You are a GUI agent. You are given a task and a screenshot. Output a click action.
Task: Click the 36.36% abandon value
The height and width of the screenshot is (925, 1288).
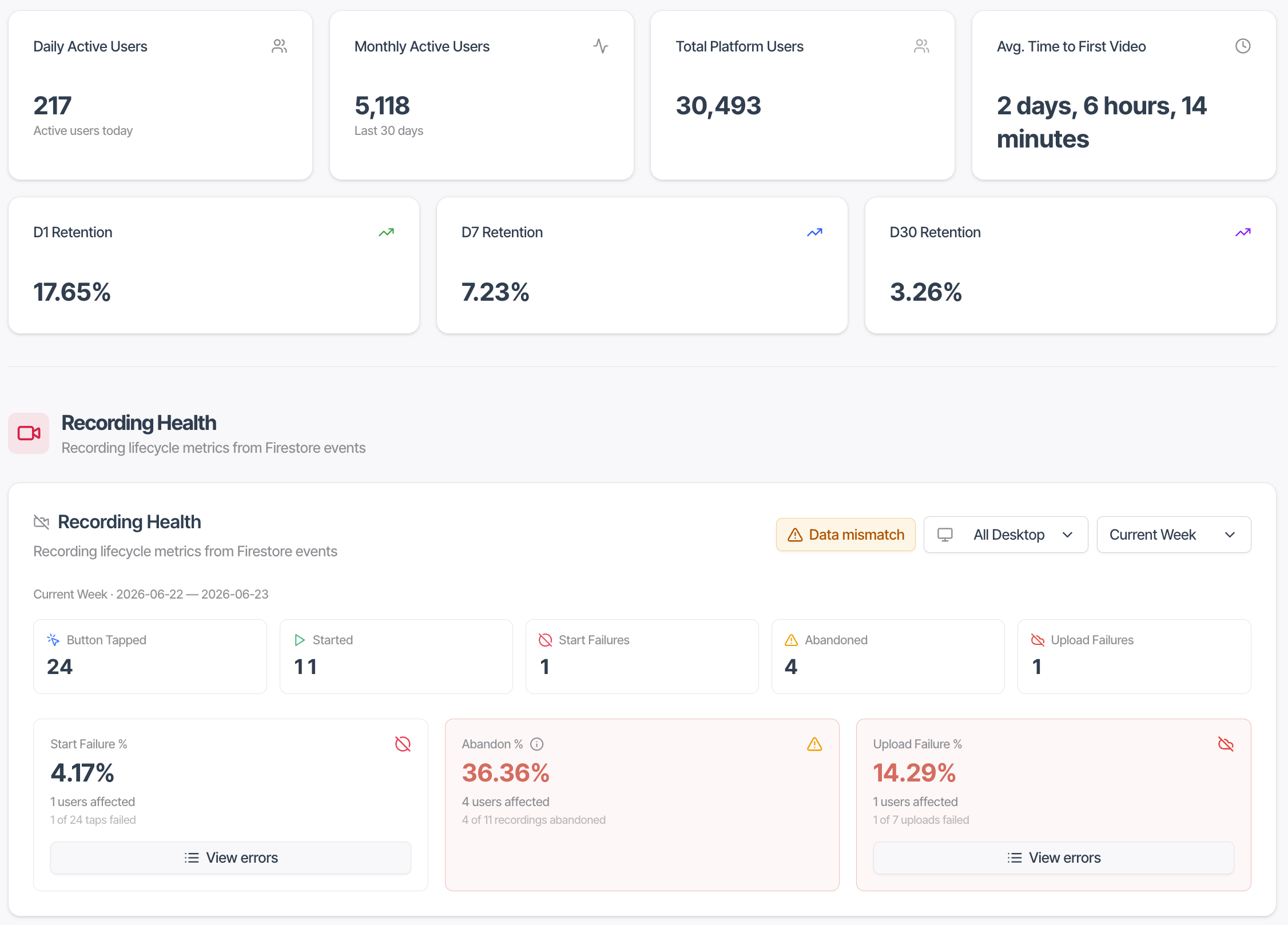pos(506,773)
